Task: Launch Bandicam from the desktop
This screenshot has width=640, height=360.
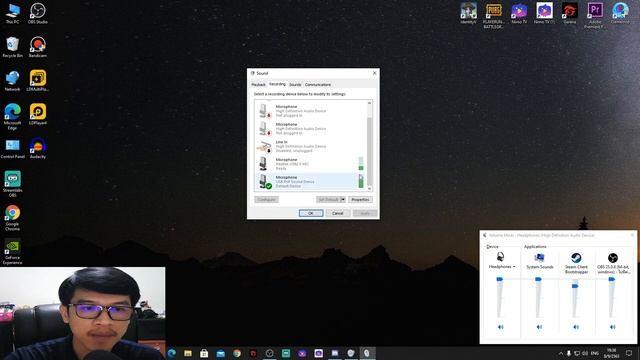Action: point(38,47)
